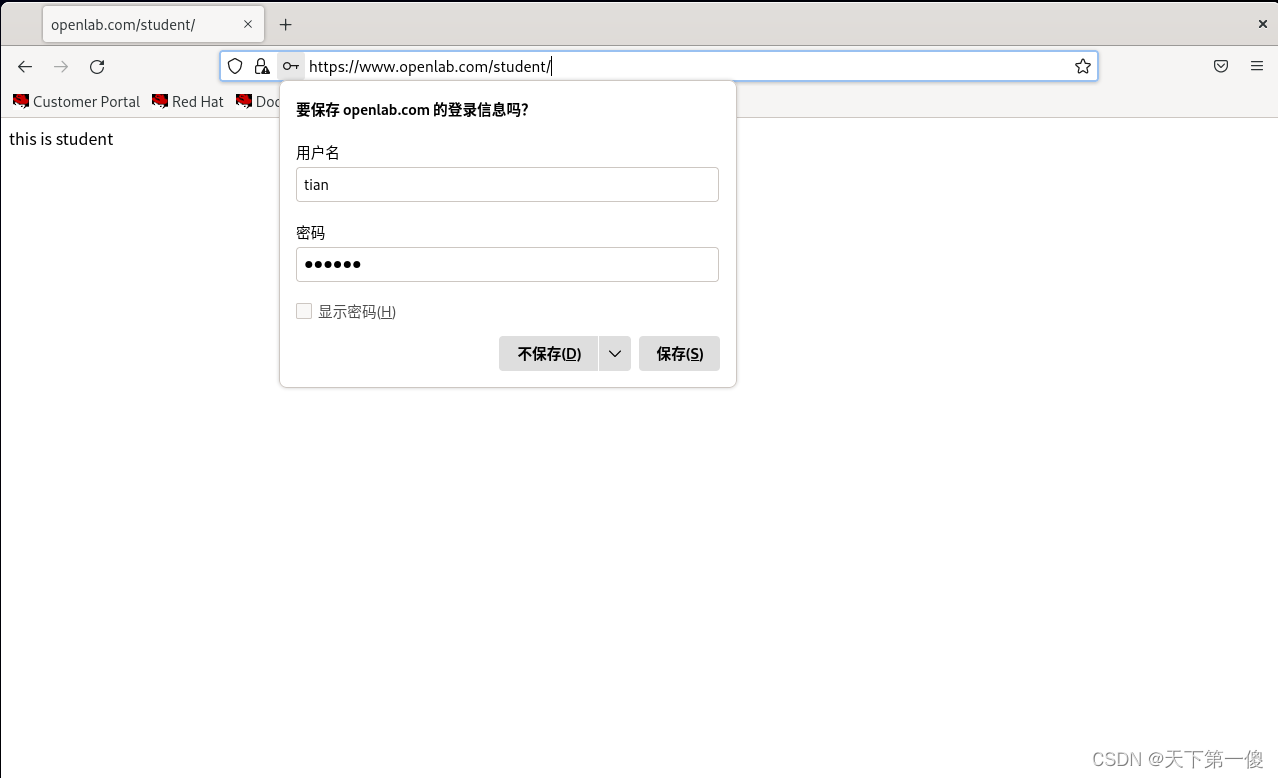Screen dimensions: 1278x778
Task: Click the key icon for saved logins
Action: pyautogui.click(x=290, y=66)
